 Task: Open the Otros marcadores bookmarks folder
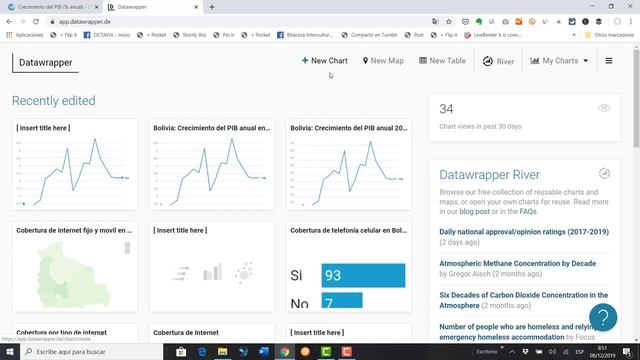(x=609, y=35)
